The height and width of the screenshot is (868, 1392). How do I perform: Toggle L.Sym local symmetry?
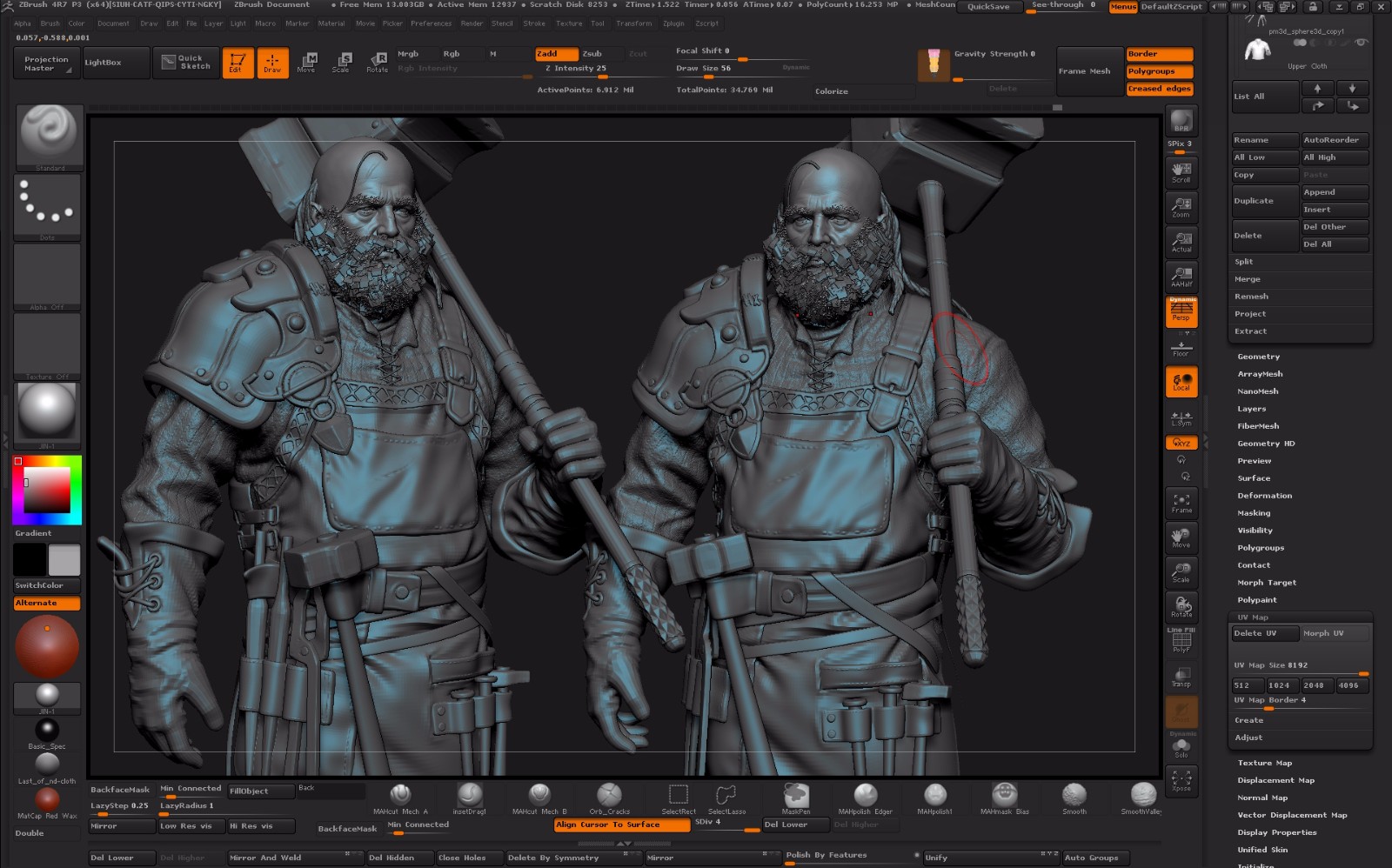[1181, 418]
